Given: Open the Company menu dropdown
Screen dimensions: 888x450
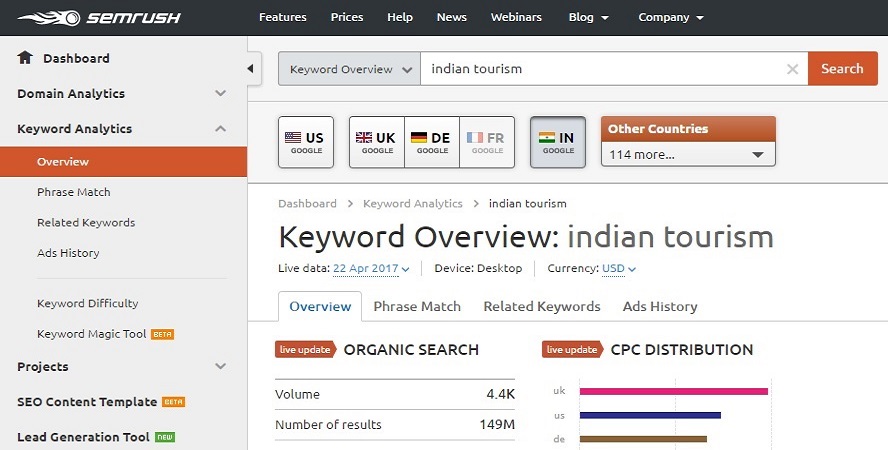Looking at the screenshot, I should point(671,18).
